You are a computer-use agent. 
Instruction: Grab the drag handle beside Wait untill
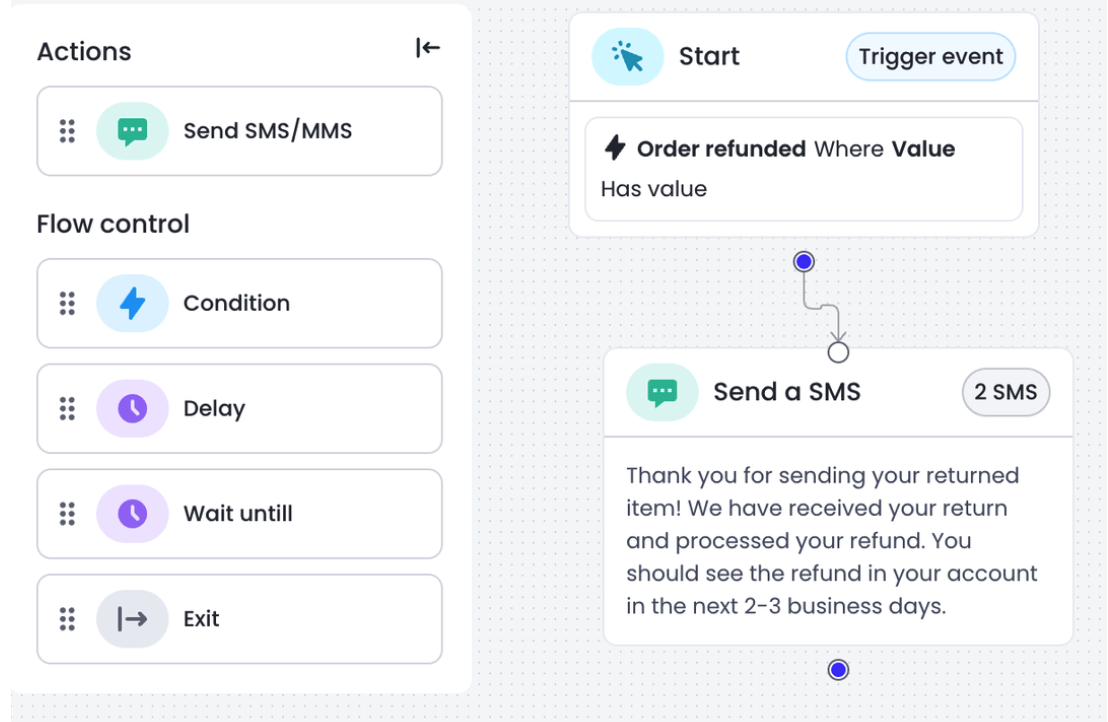tap(67, 514)
